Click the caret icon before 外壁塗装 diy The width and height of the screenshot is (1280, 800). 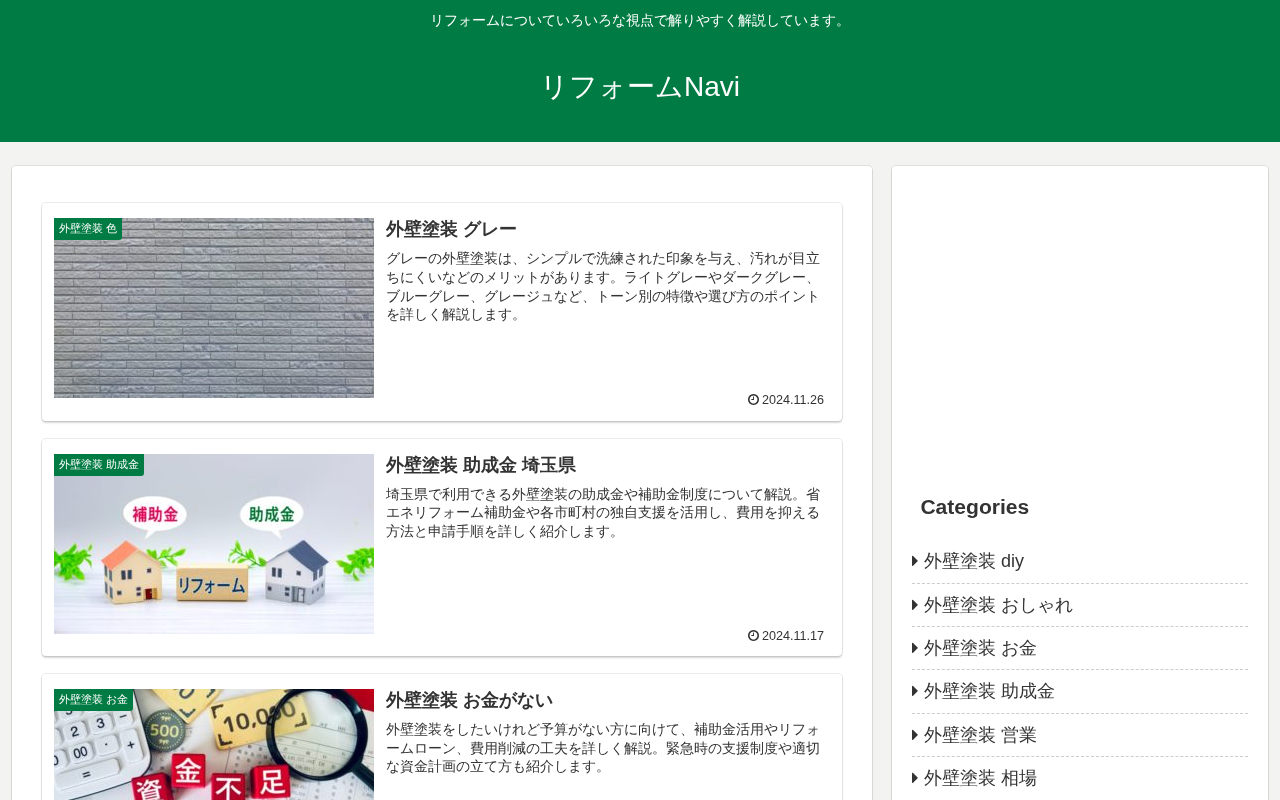click(915, 561)
